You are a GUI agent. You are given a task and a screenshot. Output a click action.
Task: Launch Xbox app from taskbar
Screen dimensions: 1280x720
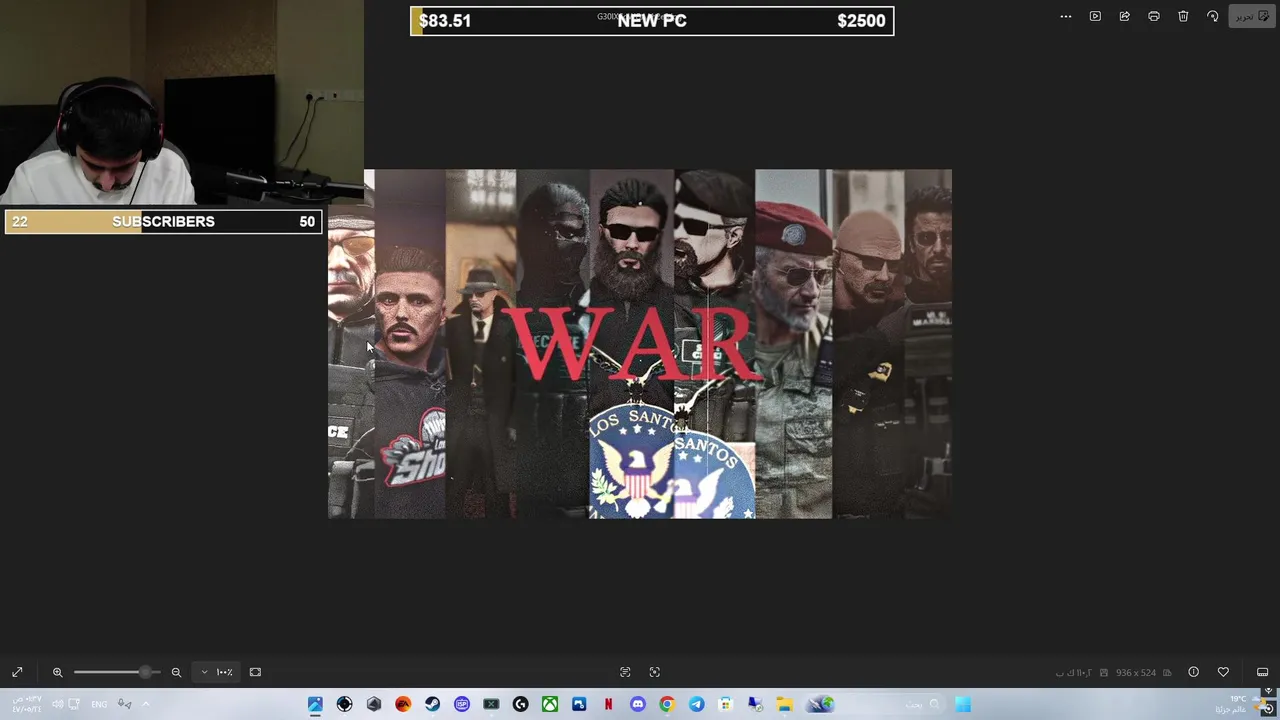(x=550, y=704)
